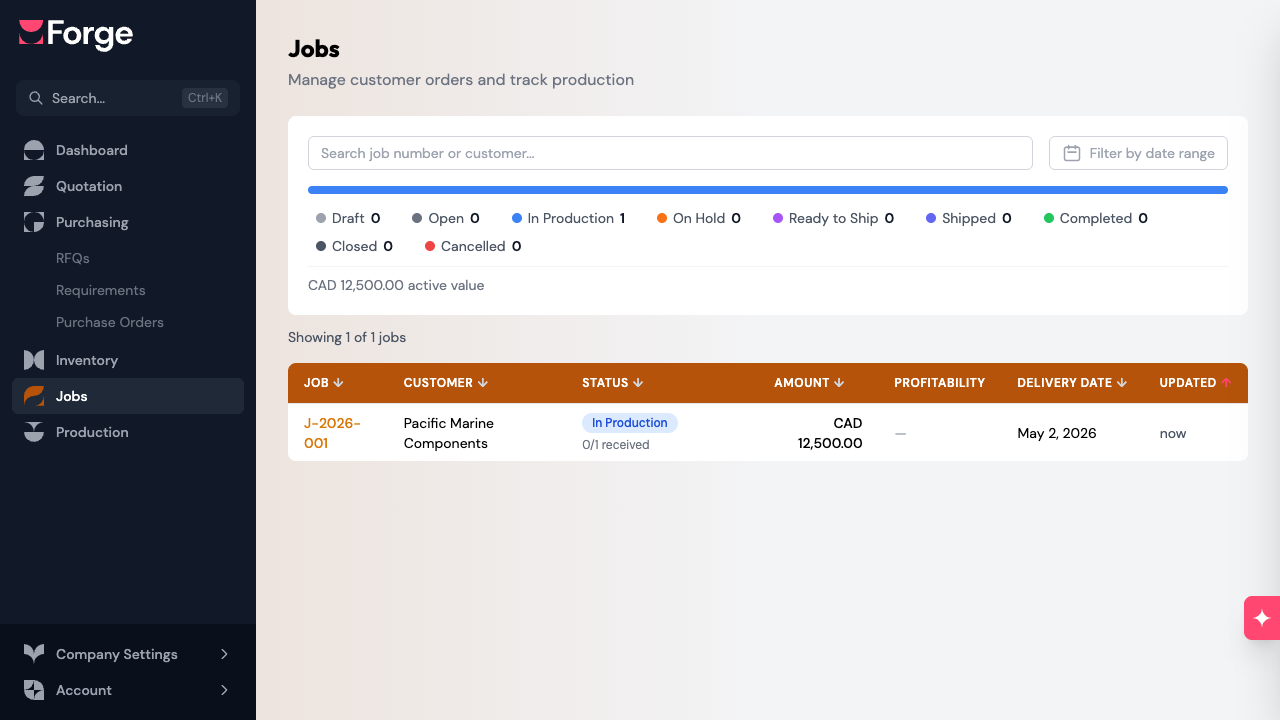Click the calendar icon in the date filter
The width and height of the screenshot is (1280, 720).
pos(1071,153)
